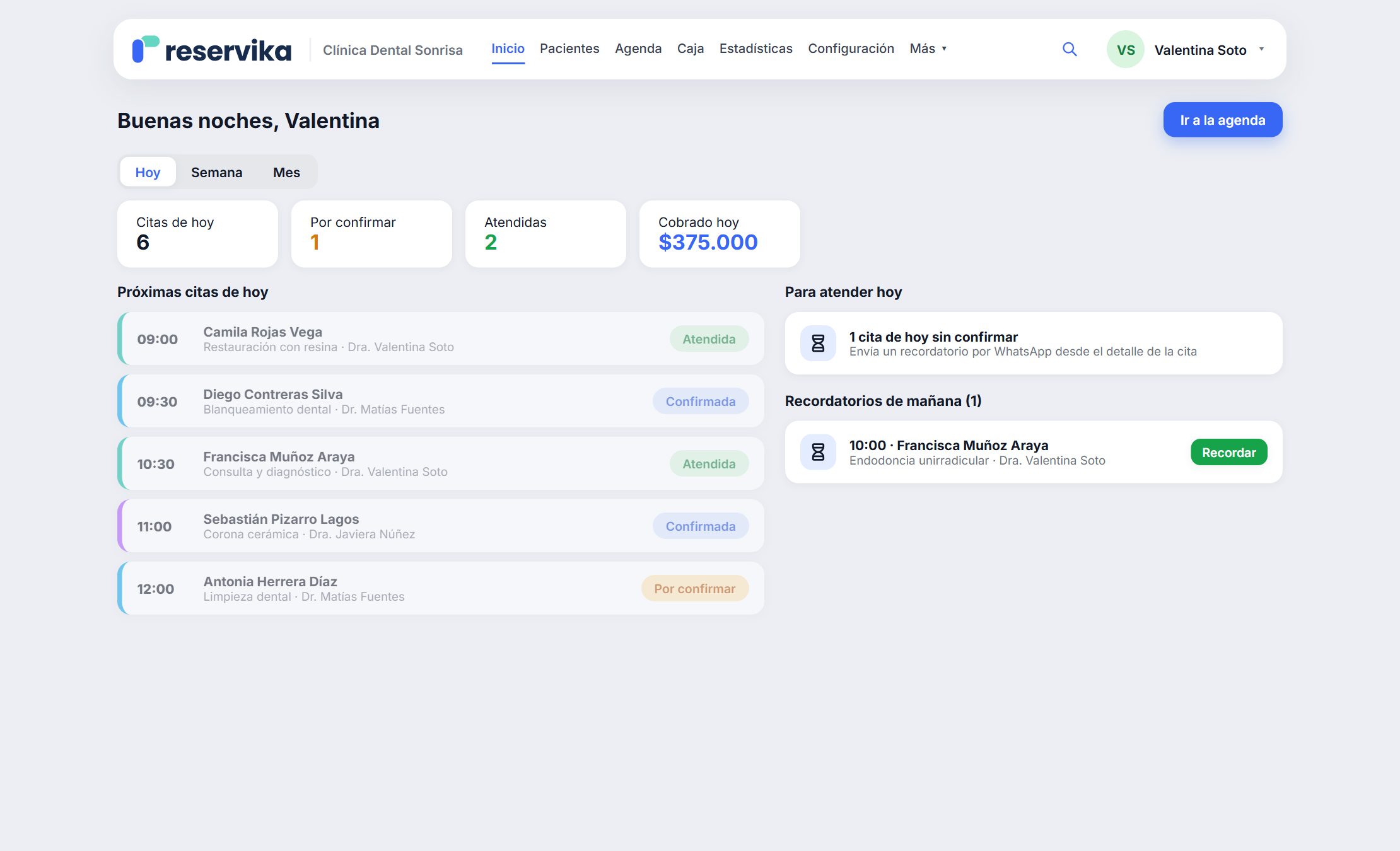Screen dimensions: 1400x851
Task: Open the Agenda section
Action: 638,49
